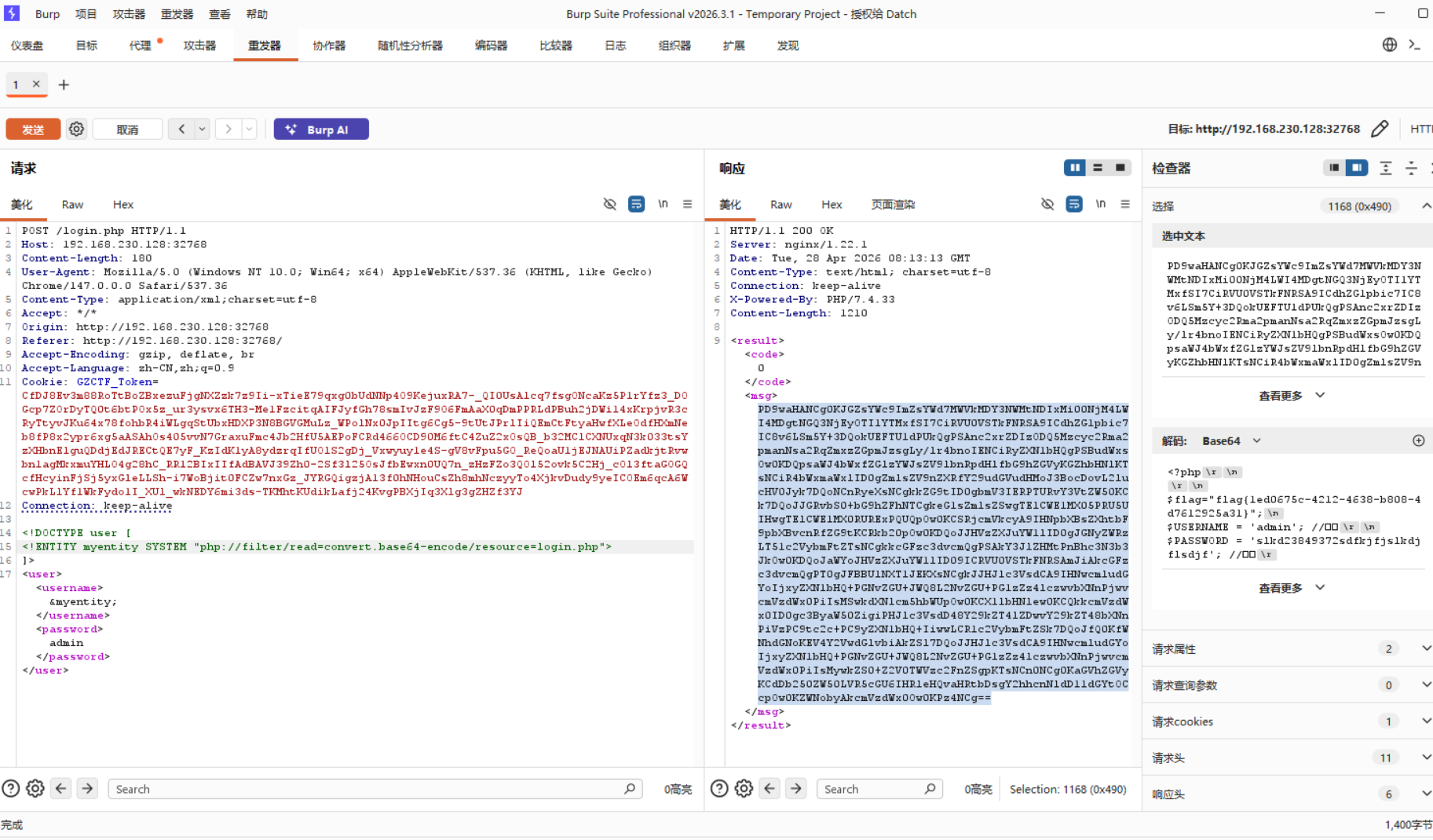
Task: Close Repeater tab 1
Action: (x=36, y=84)
